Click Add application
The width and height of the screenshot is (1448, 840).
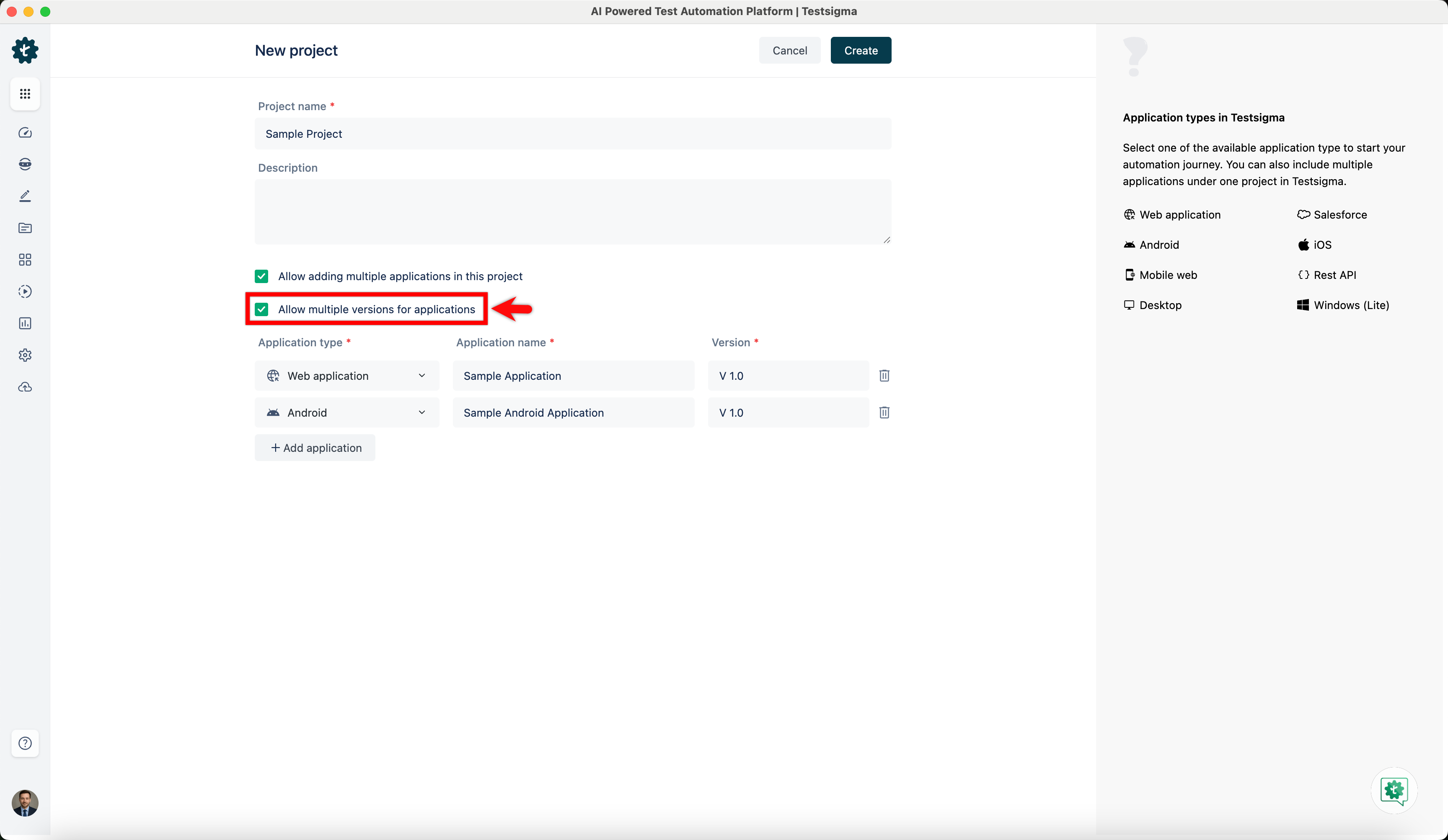[x=315, y=447]
